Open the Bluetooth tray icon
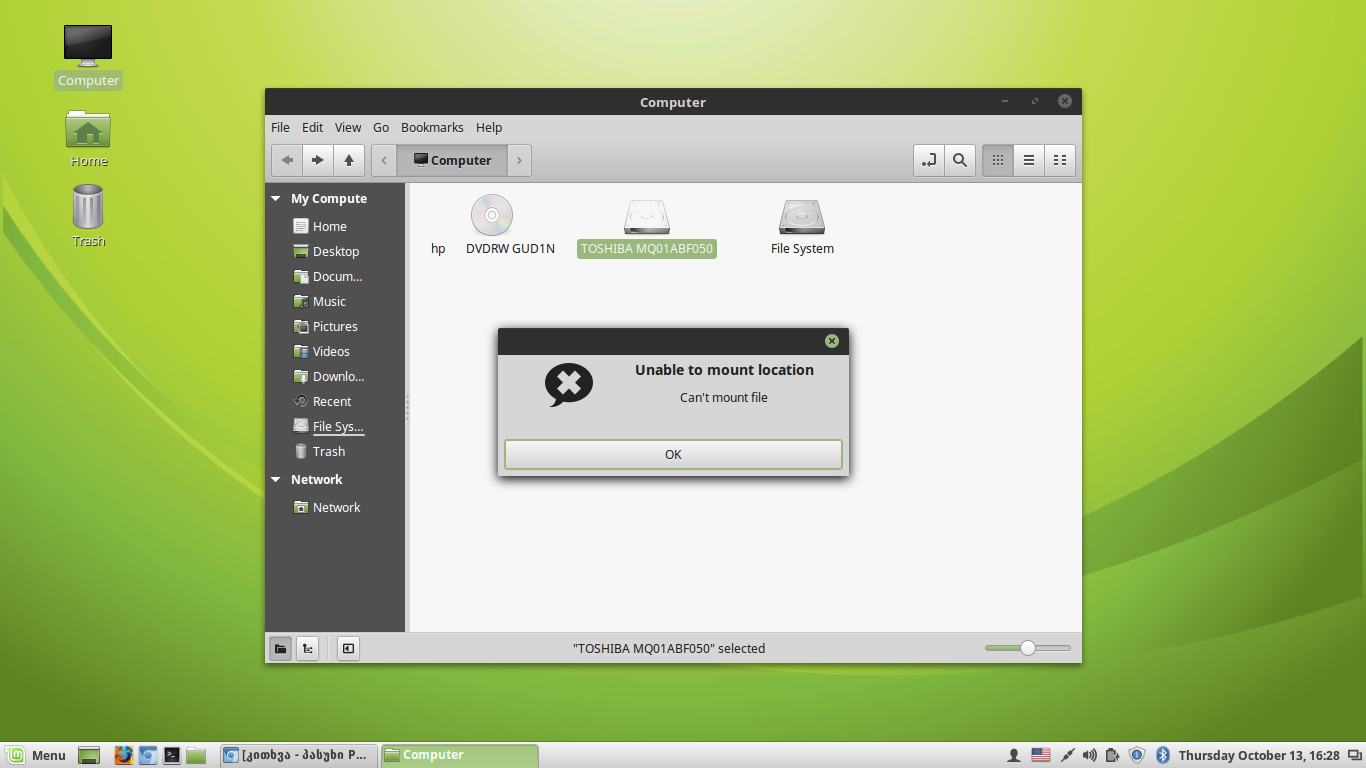1366x768 pixels. click(1163, 755)
